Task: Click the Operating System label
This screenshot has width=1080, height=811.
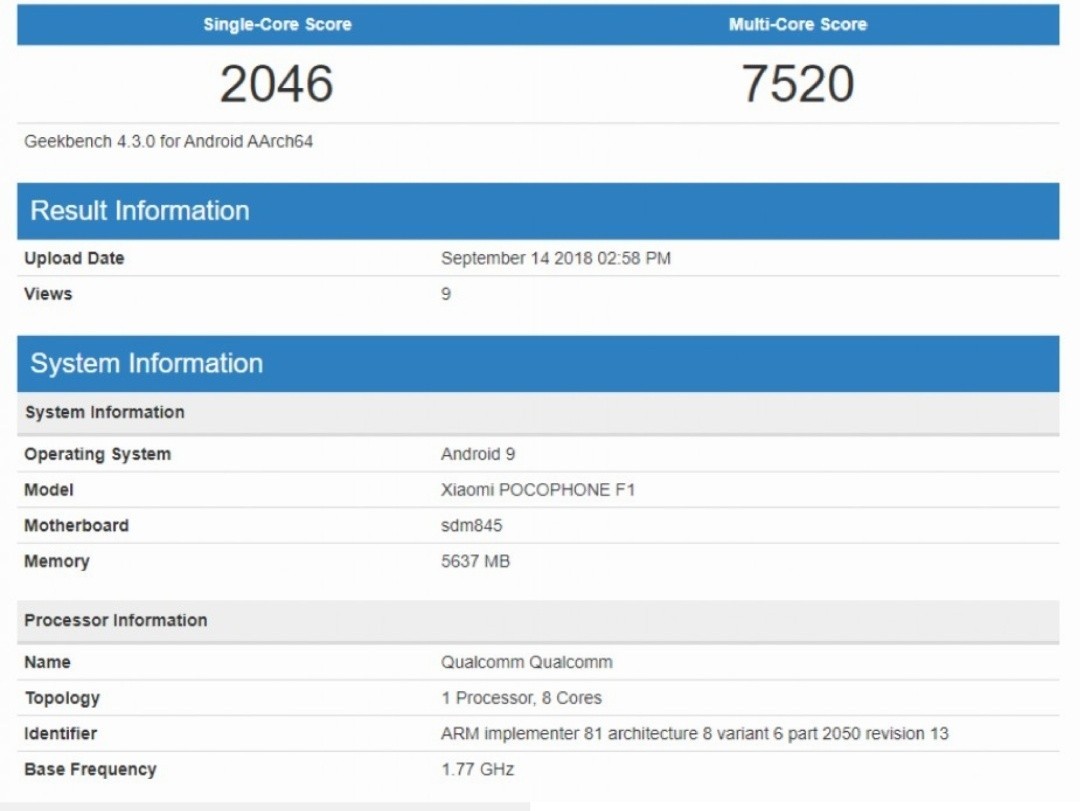Action: [97, 455]
